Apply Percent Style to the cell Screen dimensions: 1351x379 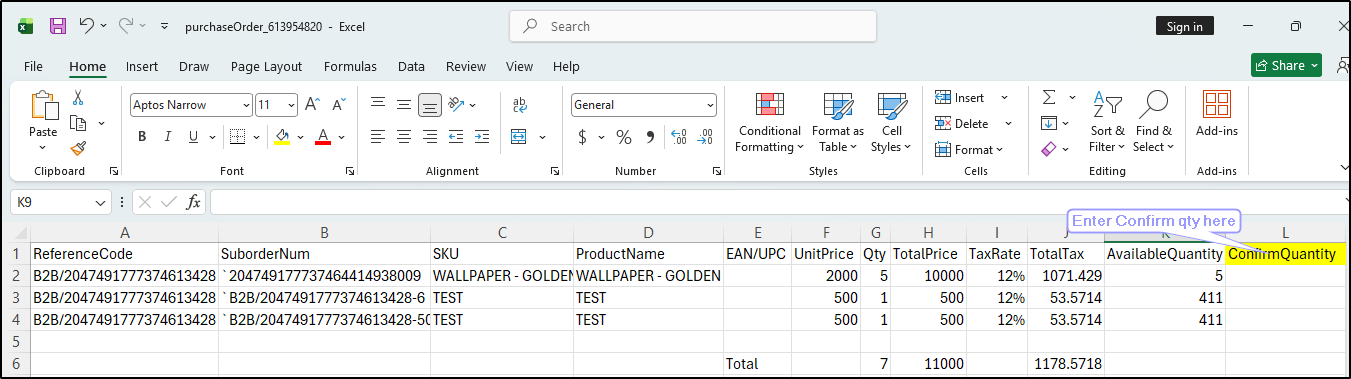click(x=624, y=137)
